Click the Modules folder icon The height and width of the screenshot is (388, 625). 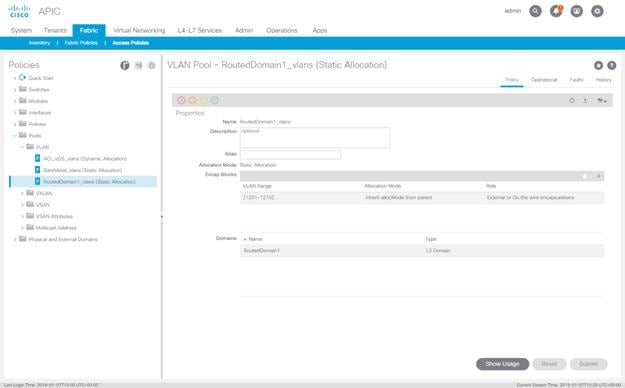click(23, 100)
